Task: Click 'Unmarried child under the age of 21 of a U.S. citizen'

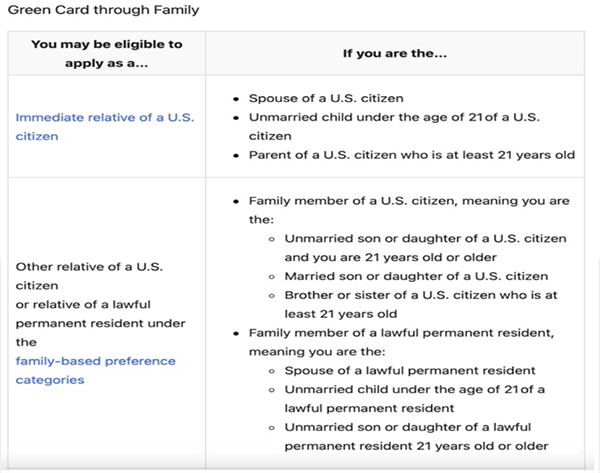Action: 394,127
